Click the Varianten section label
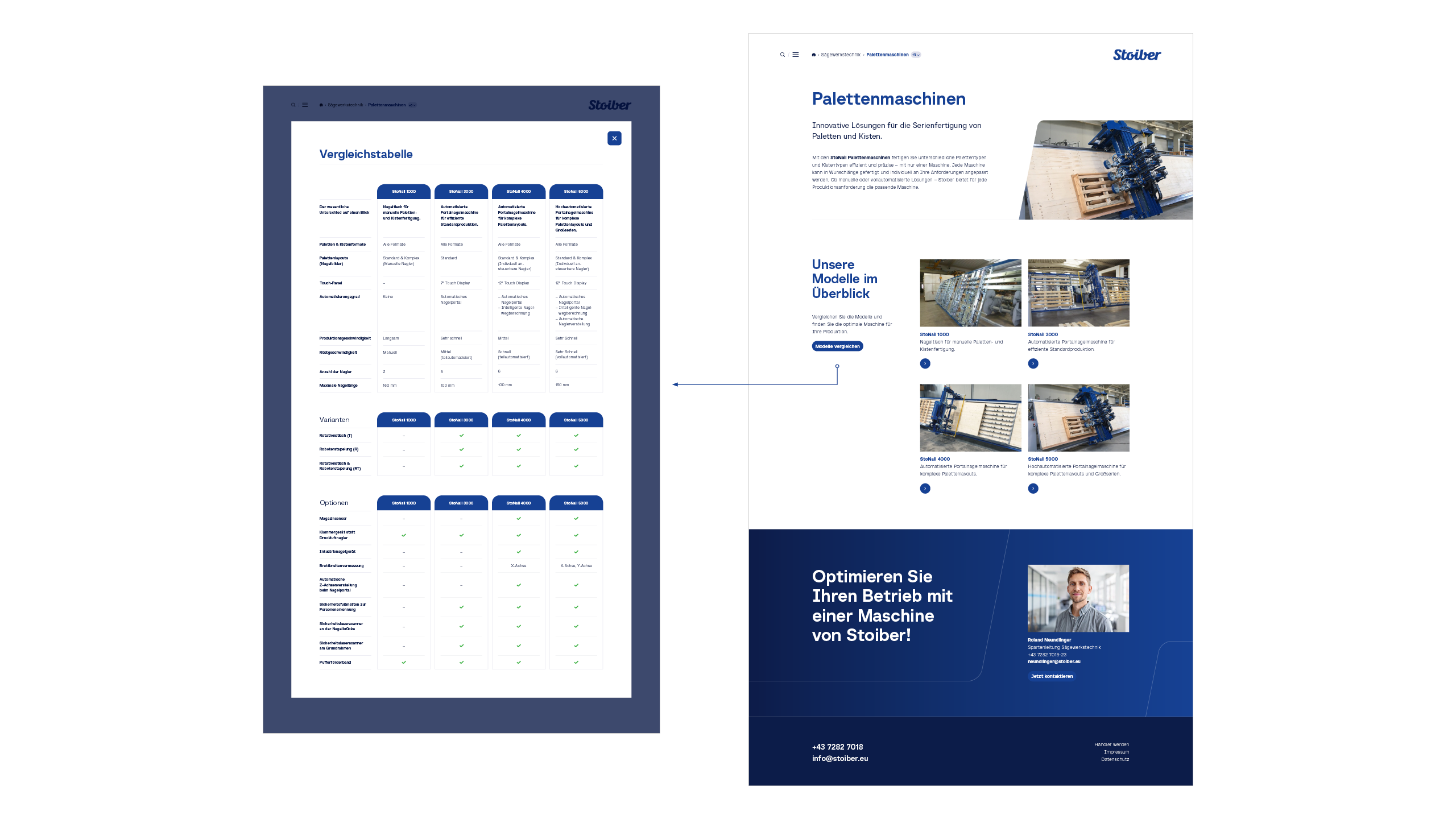This screenshot has width=1456, height=819. (x=334, y=420)
